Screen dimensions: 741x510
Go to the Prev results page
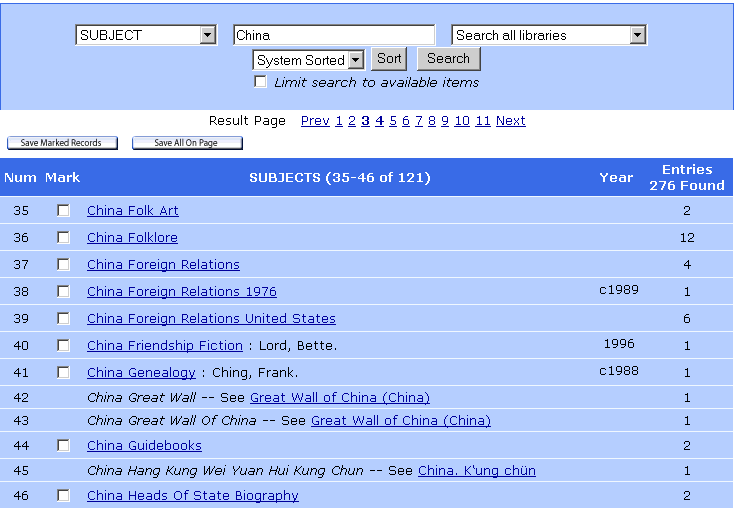(x=315, y=121)
